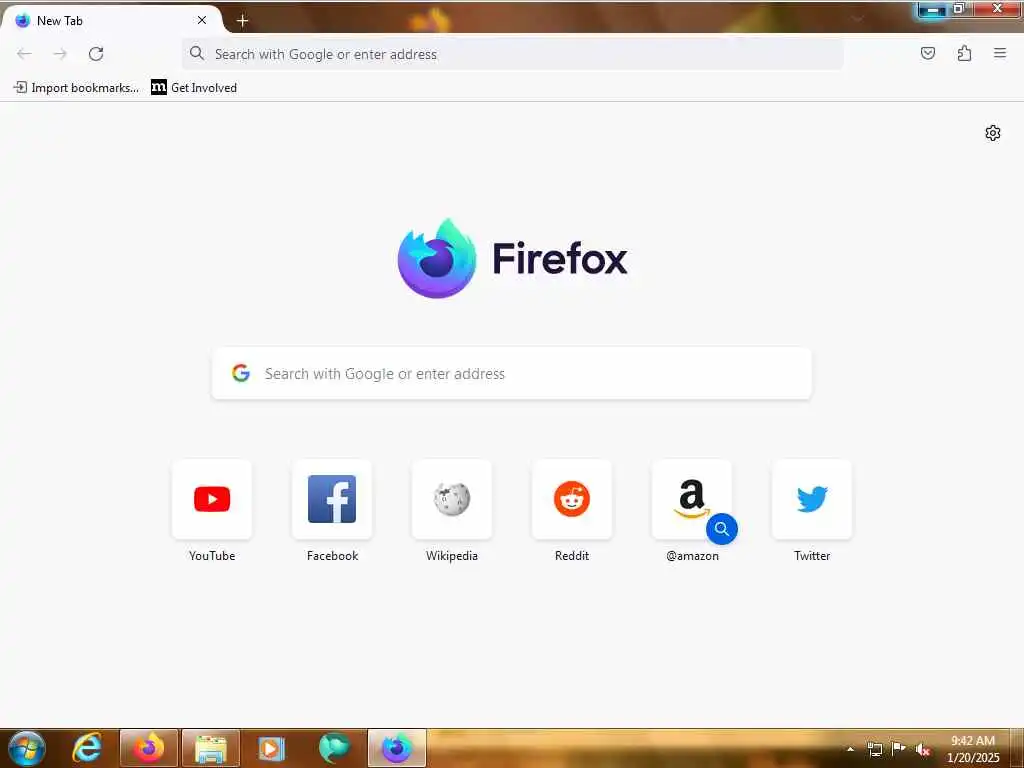Click Google G icon in search box
The image size is (1024, 768).
pyautogui.click(x=241, y=373)
